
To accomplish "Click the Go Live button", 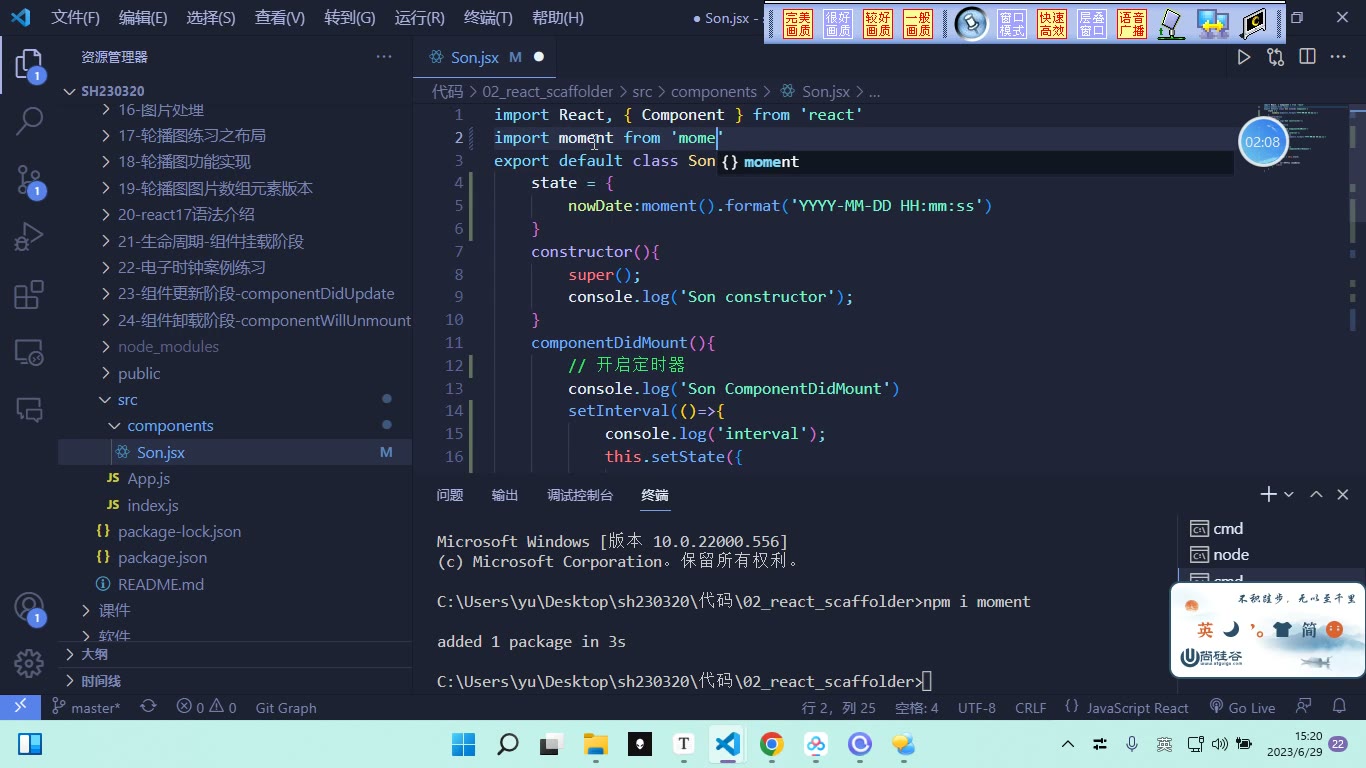I will [x=1242, y=707].
